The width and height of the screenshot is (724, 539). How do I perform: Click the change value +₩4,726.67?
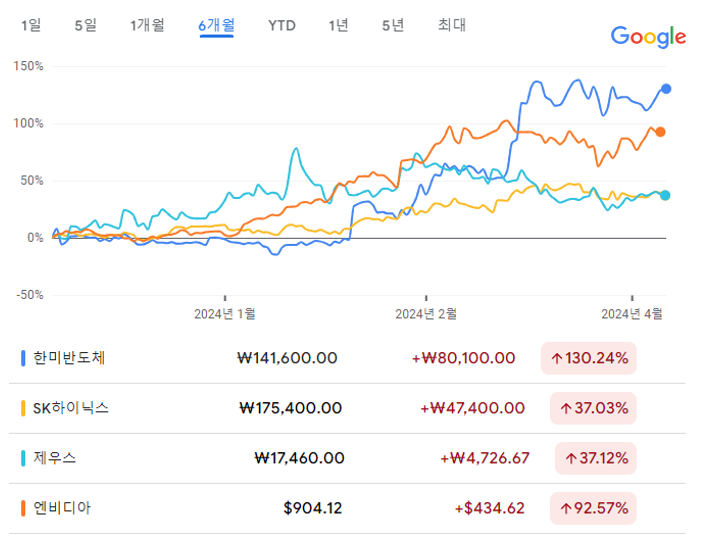485,458
